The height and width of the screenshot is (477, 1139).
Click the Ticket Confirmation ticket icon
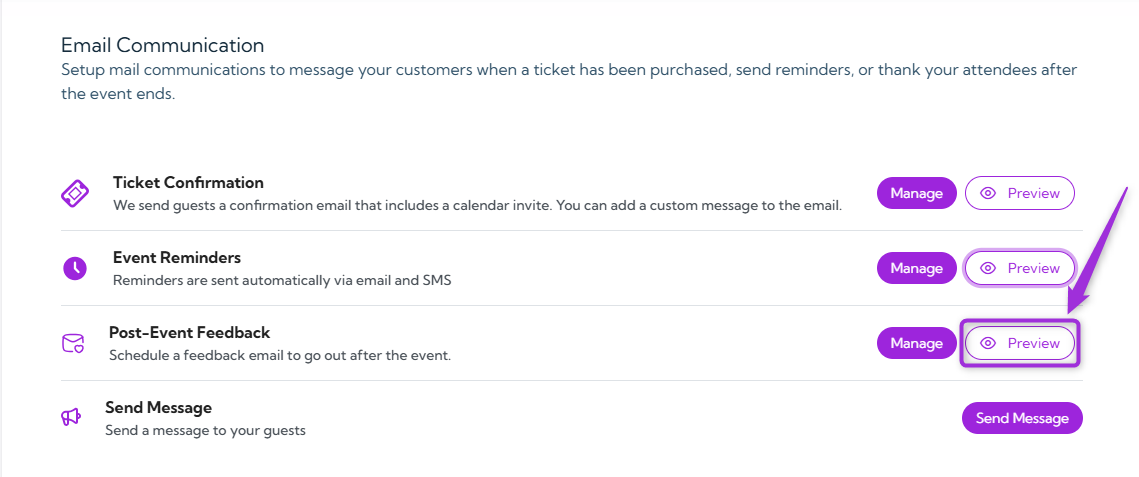point(76,193)
